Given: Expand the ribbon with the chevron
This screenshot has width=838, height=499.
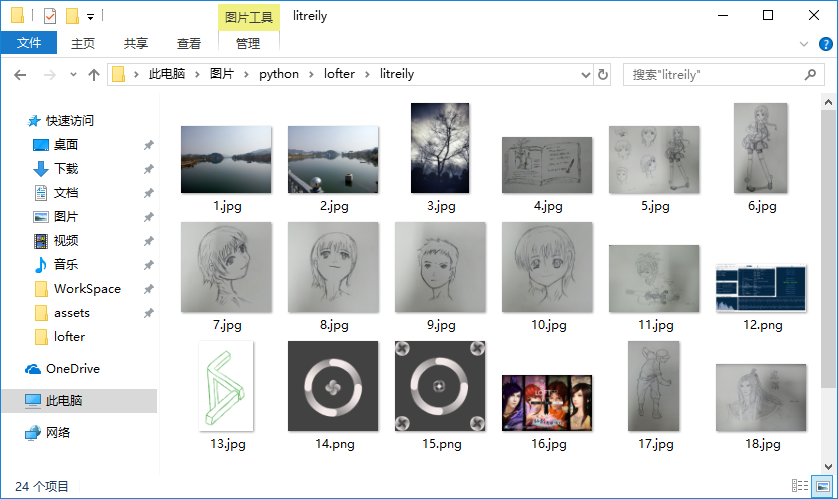Looking at the screenshot, I should click(804, 44).
